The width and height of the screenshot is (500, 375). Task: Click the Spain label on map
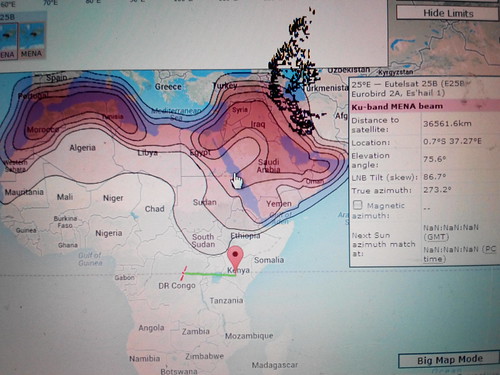pos(56,78)
